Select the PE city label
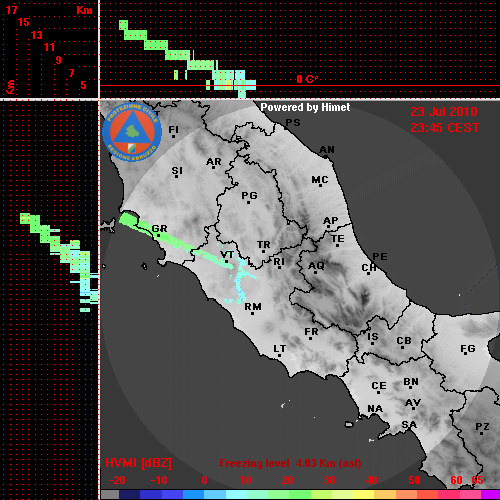Screen dimensions: 500x500 [x=380, y=256]
